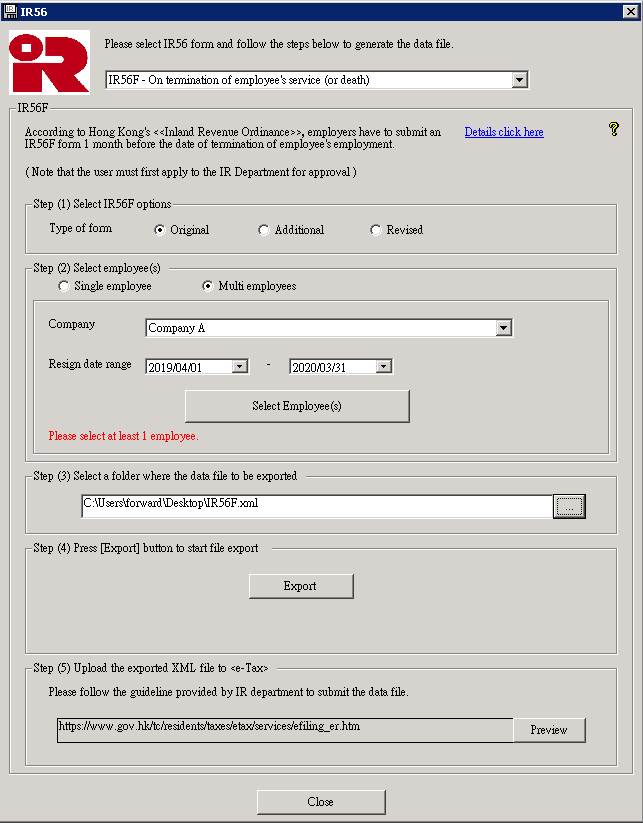Click the browse folder ellipsis button

(x=569, y=507)
